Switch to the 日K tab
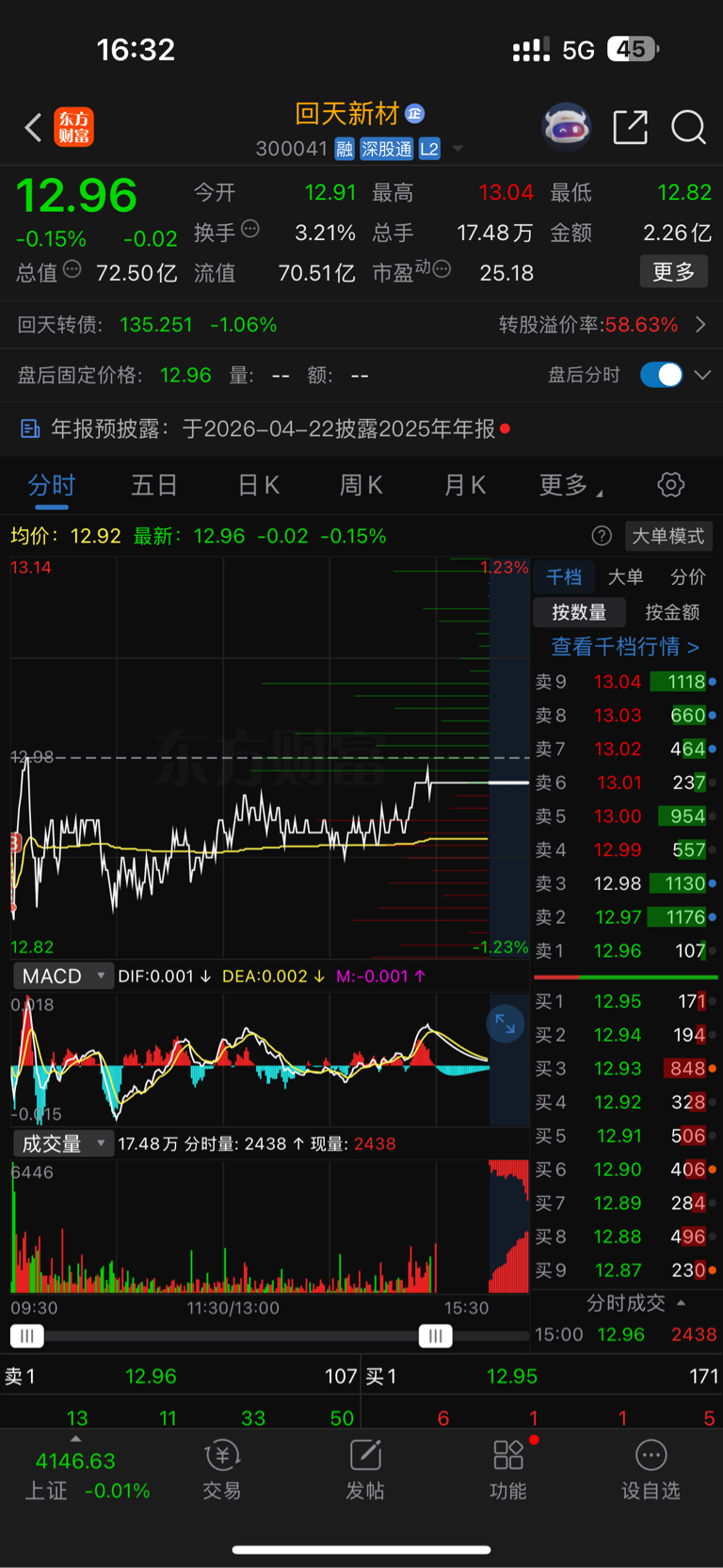 [258, 485]
